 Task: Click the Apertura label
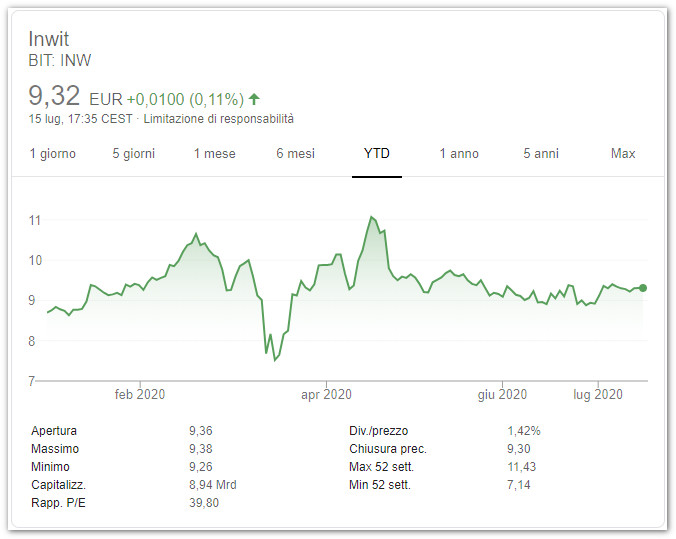click(54, 431)
